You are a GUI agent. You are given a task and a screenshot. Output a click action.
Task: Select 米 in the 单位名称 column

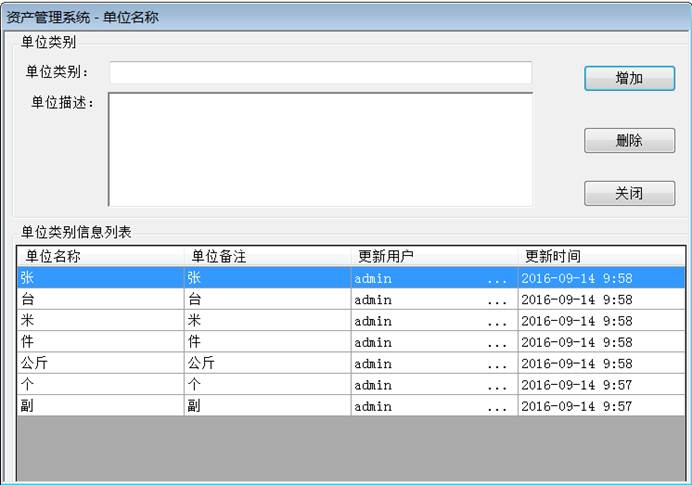[x=101, y=320]
